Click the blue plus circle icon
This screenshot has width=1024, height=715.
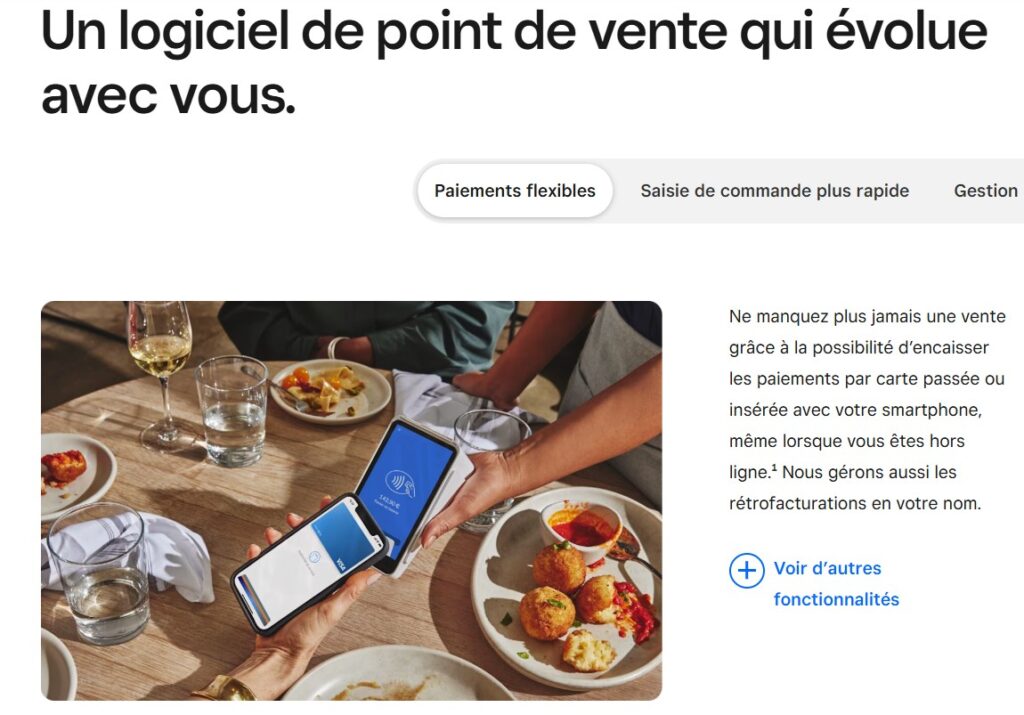click(746, 571)
